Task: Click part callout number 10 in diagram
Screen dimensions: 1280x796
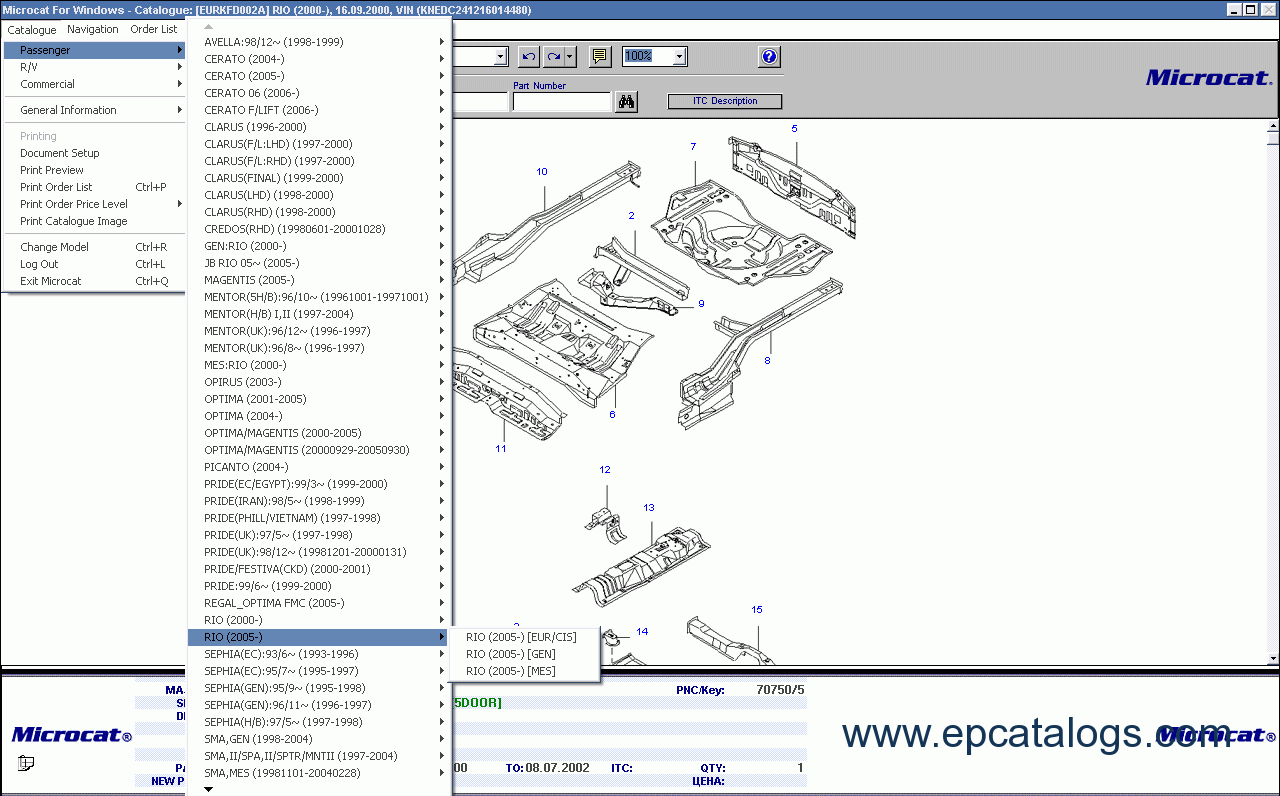Action: [542, 172]
